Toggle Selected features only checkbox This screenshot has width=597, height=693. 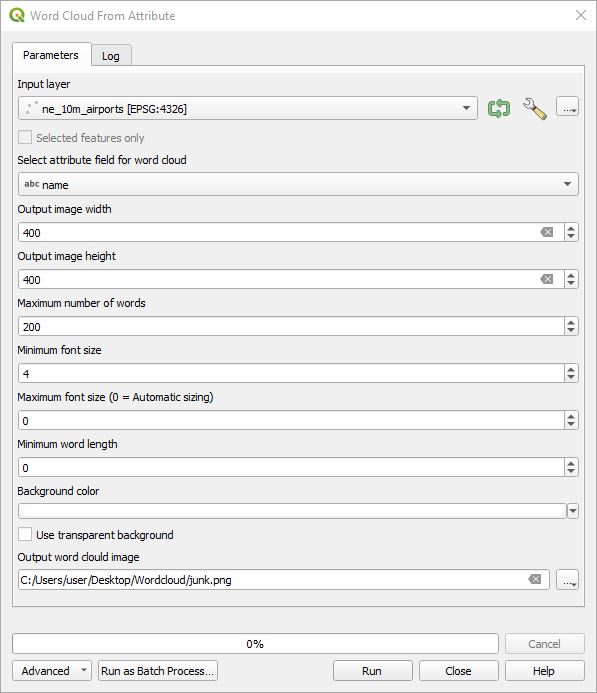25,137
